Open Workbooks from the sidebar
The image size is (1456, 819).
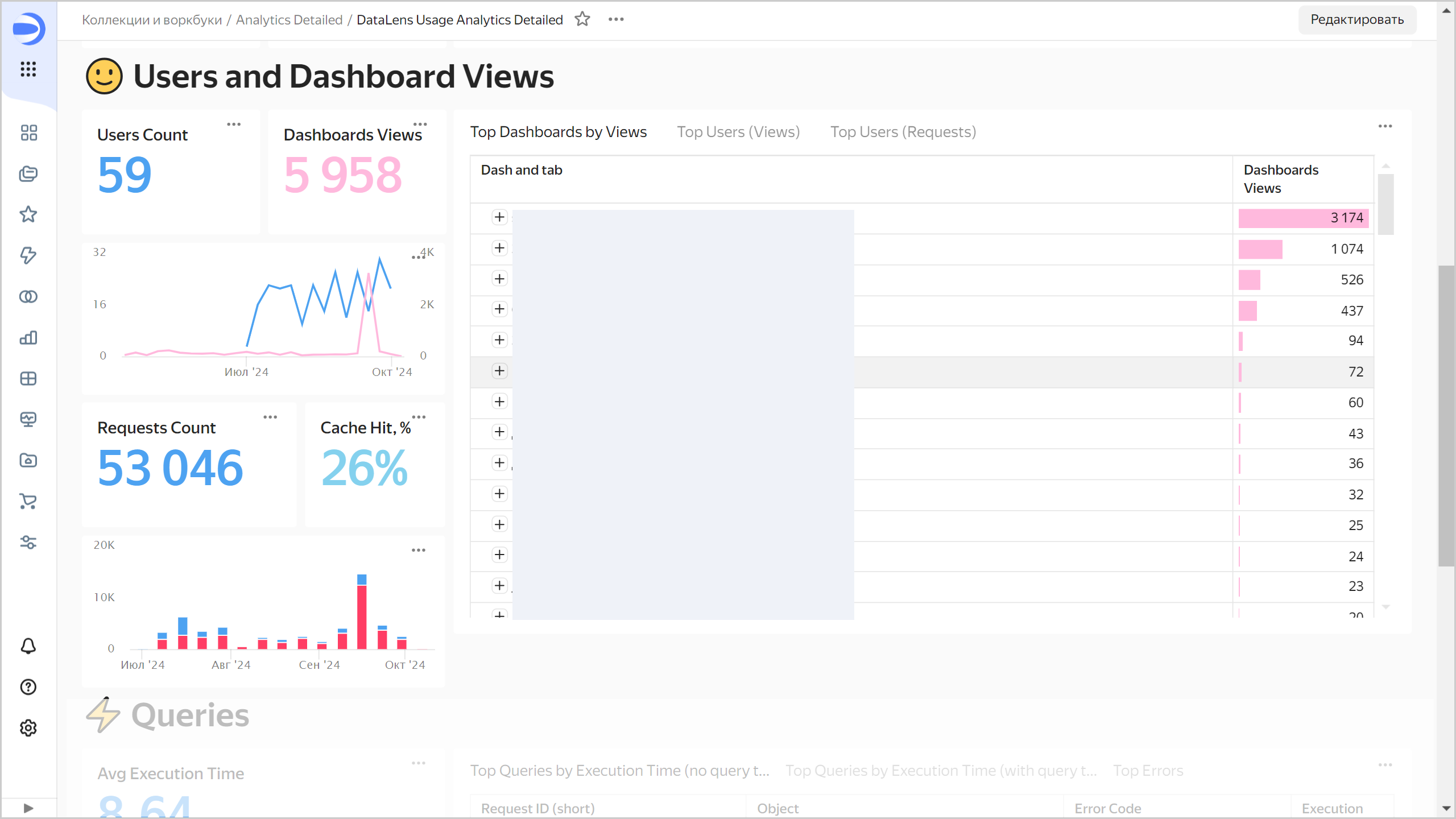click(28, 174)
